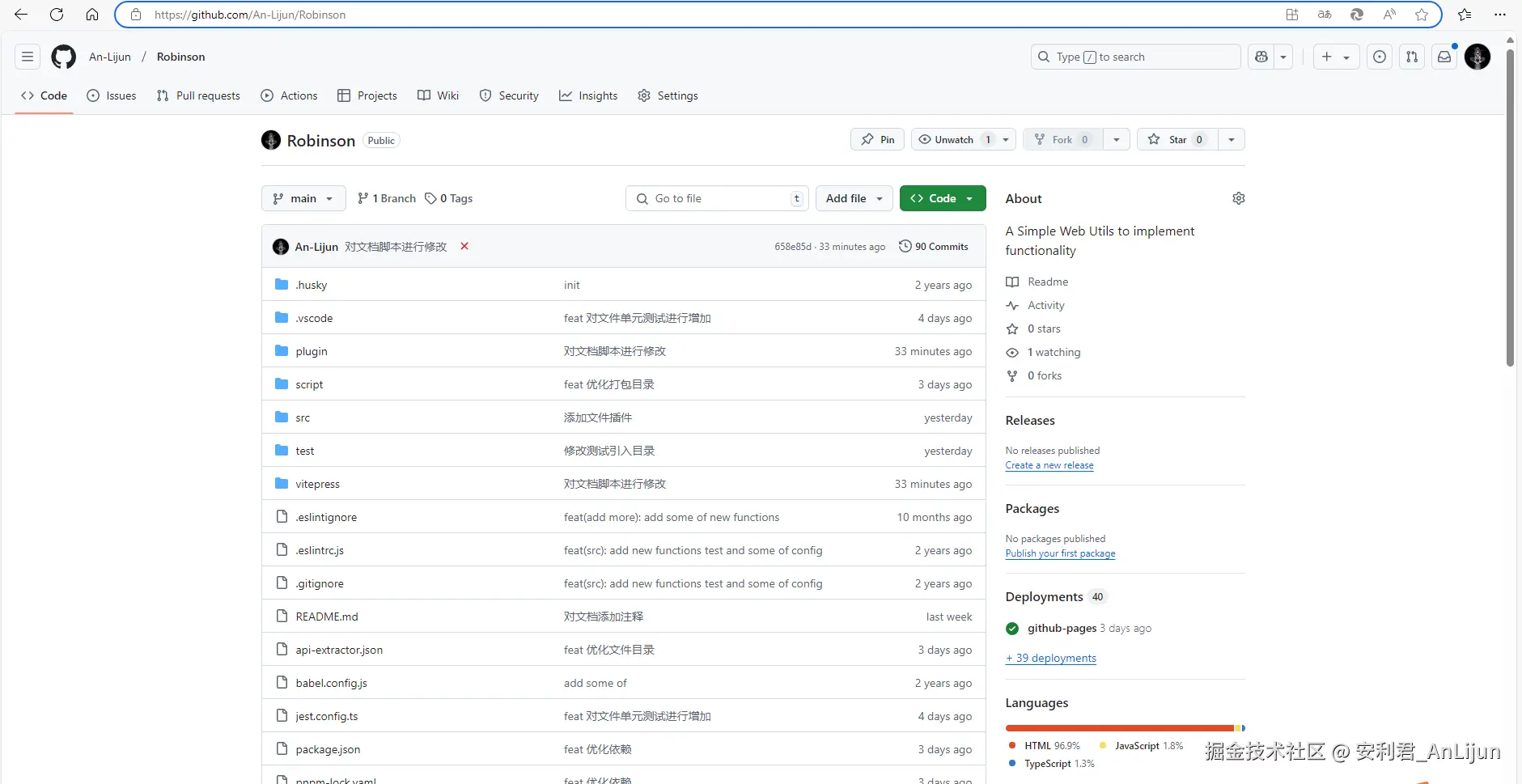The width and height of the screenshot is (1522, 784).
Task: Open the user profile avatar menu
Action: pyautogui.click(x=1477, y=57)
